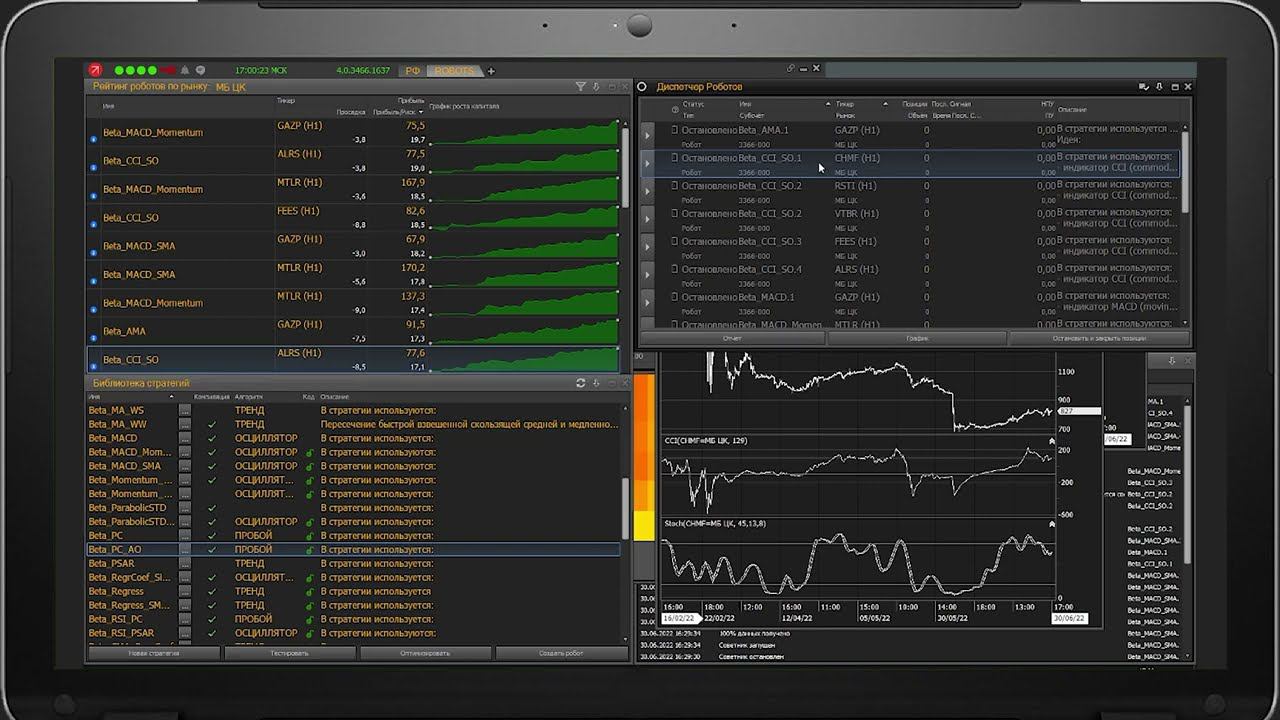
Task: Click the Тестировать button
Action: pos(290,653)
